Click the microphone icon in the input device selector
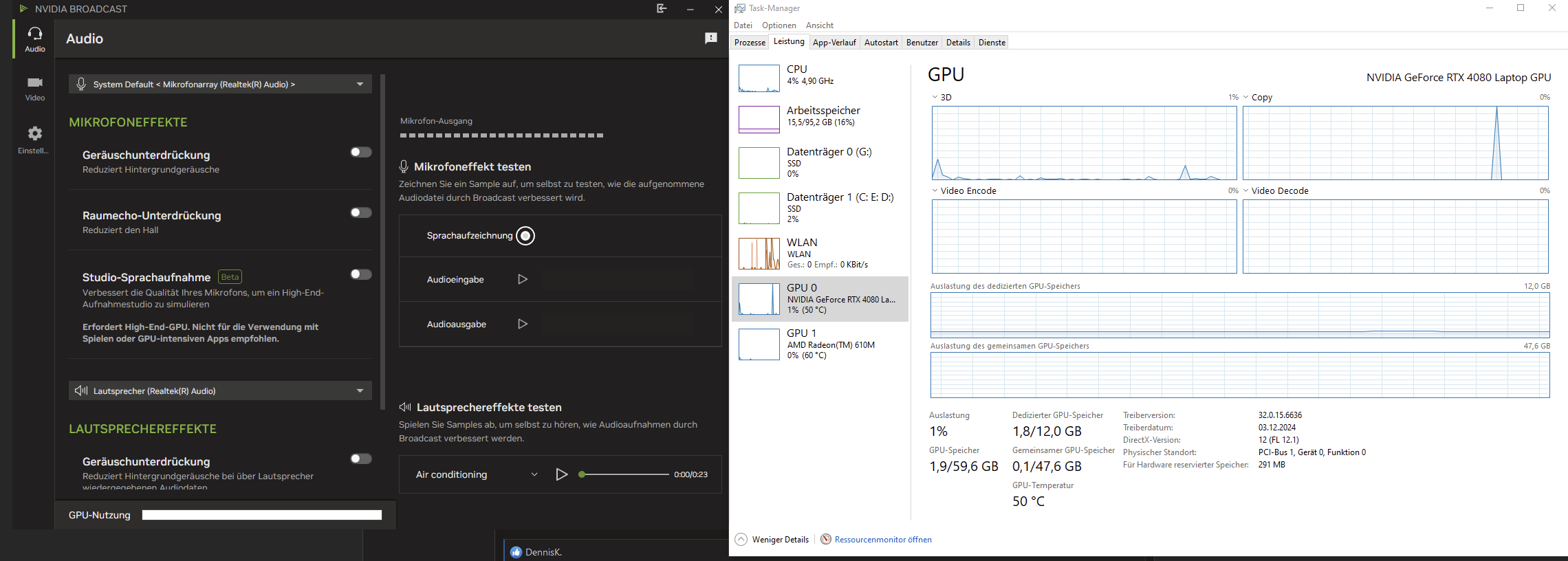The height and width of the screenshot is (561, 1568). [81, 84]
